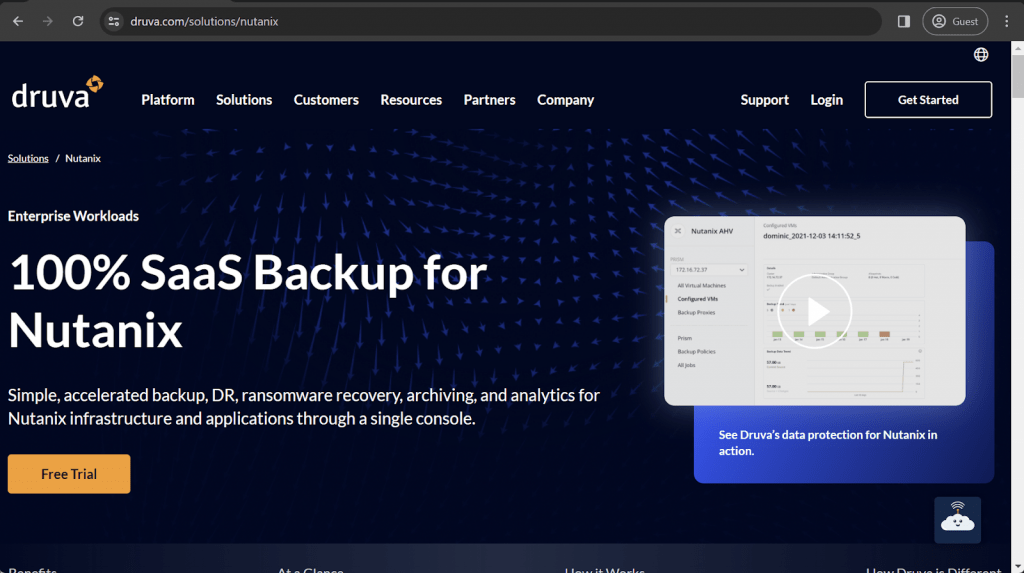This screenshot has width=1024, height=573.
Task: Open the browser three-dot menu
Action: pyautogui.click(x=1006, y=22)
